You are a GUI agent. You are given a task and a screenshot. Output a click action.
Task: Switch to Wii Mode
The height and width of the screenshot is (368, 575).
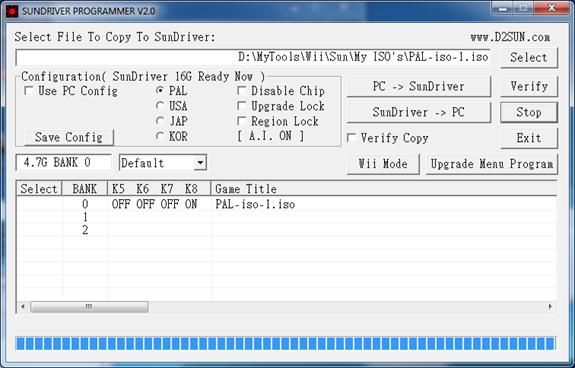click(x=383, y=164)
